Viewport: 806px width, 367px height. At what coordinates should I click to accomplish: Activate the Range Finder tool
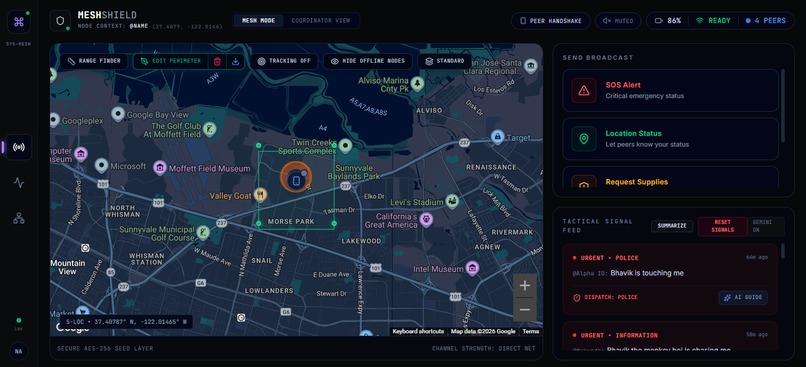pyautogui.click(x=94, y=61)
